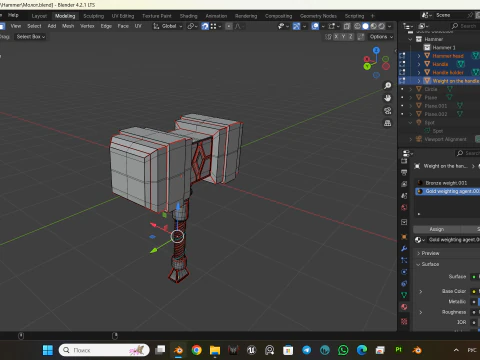Open the Shading workspace tab

(189, 16)
